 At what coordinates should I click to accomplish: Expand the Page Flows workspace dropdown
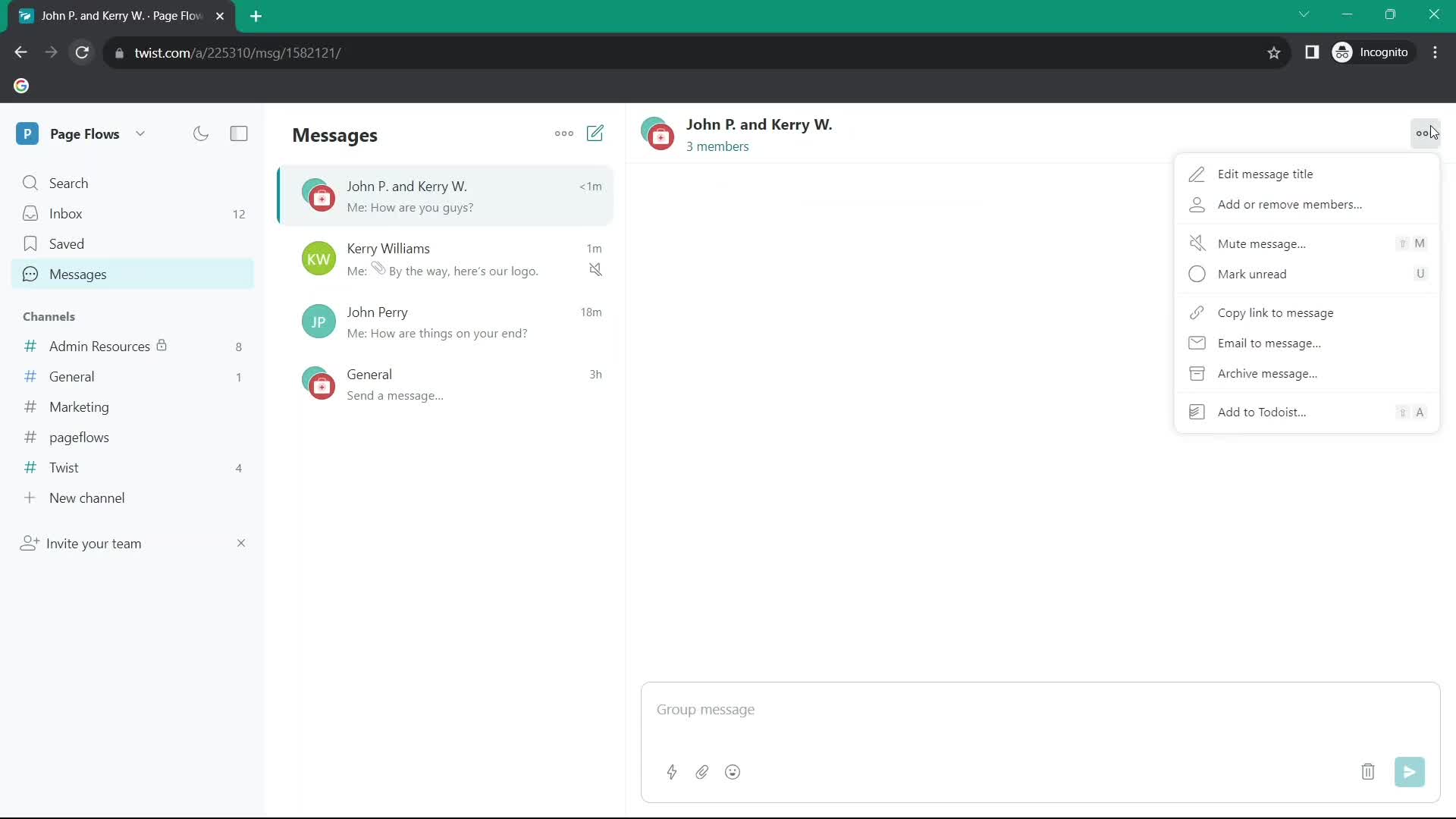tap(140, 133)
